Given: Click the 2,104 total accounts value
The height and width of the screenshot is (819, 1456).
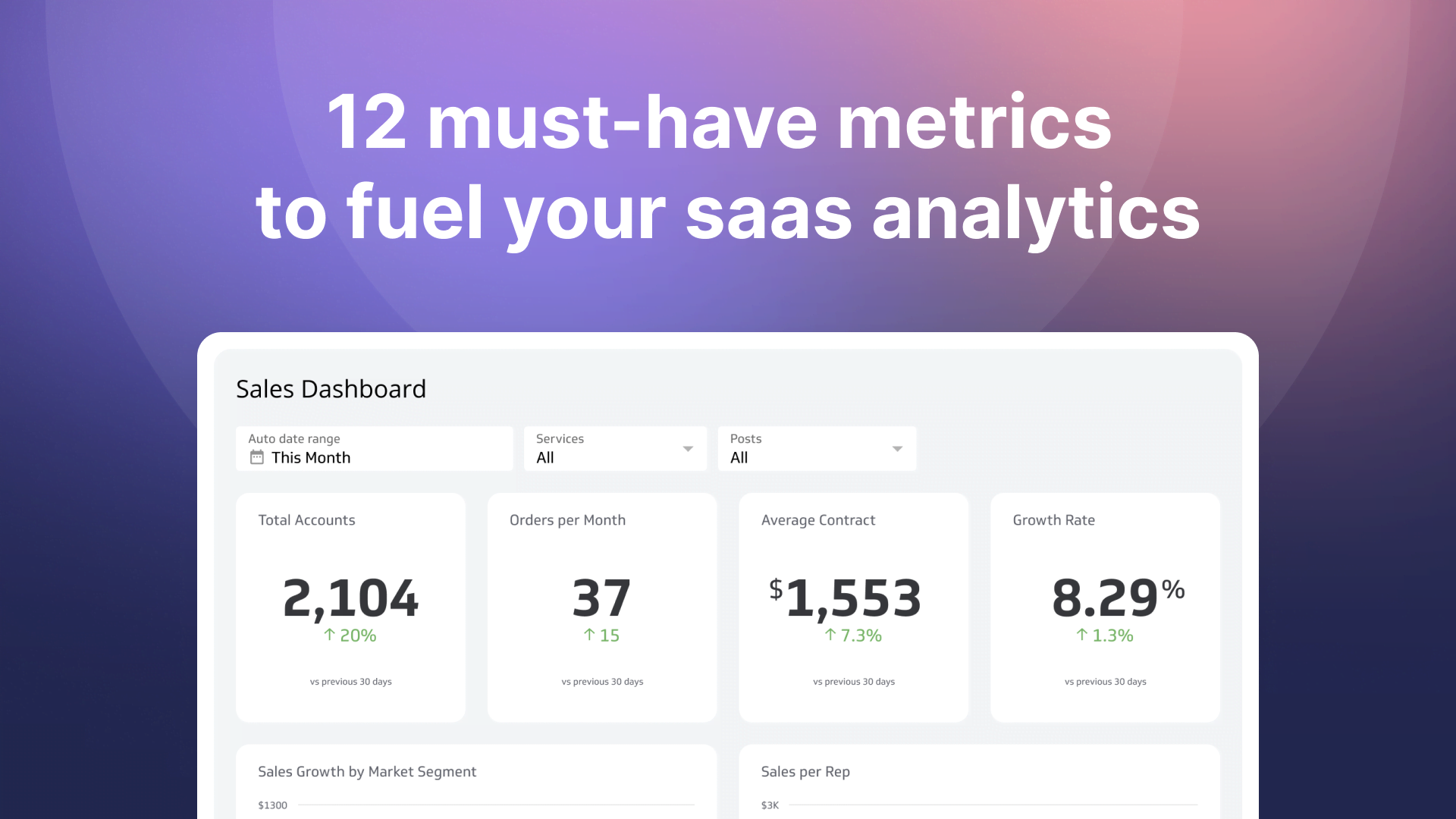Looking at the screenshot, I should tap(350, 598).
